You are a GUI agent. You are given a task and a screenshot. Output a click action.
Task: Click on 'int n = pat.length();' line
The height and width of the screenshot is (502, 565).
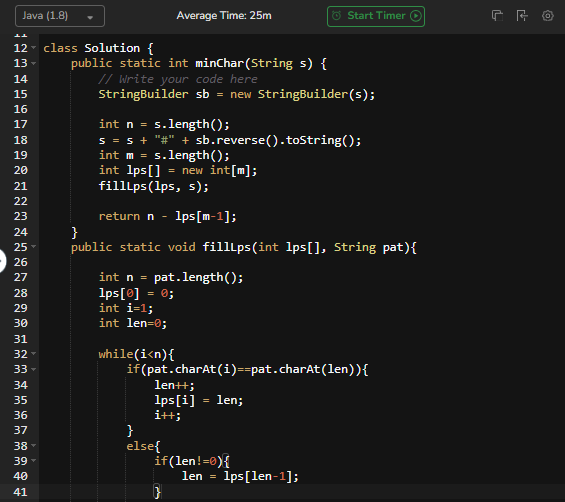point(171,277)
